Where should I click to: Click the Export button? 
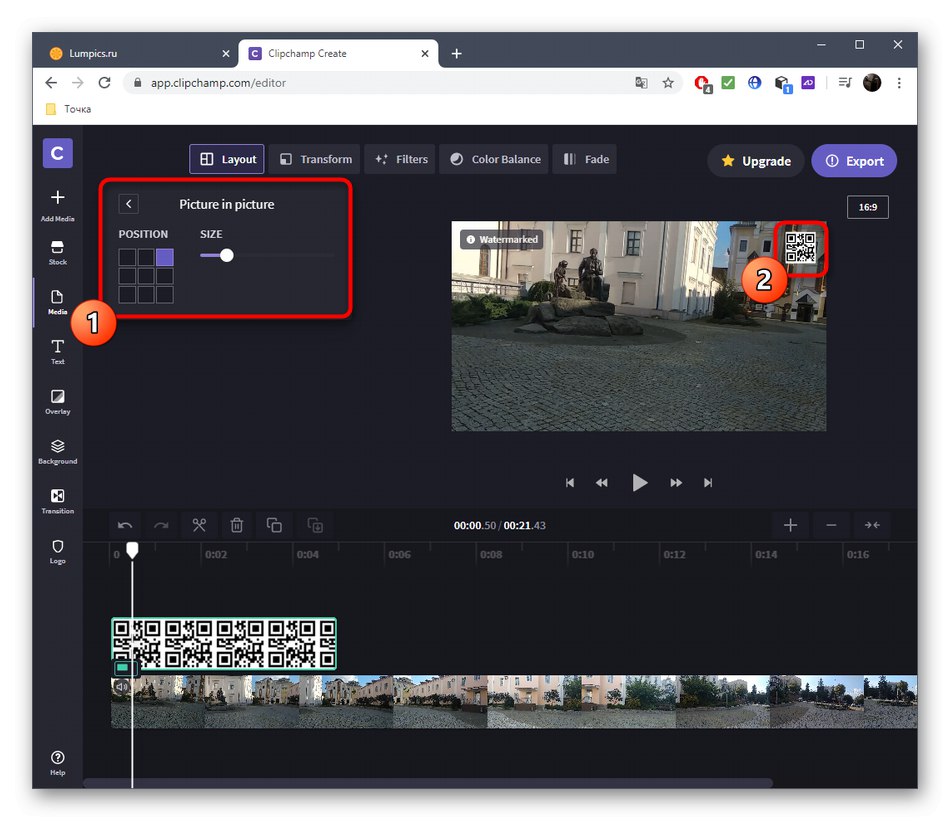(x=854, y=161)
